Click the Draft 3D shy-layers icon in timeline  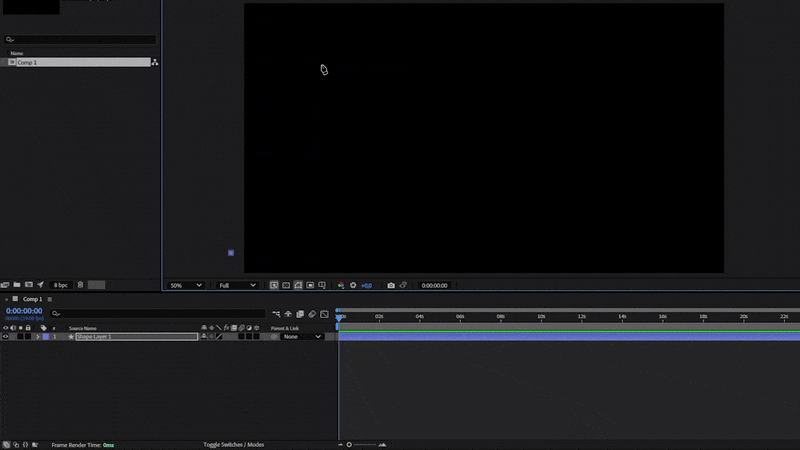(x=288, y=314)
